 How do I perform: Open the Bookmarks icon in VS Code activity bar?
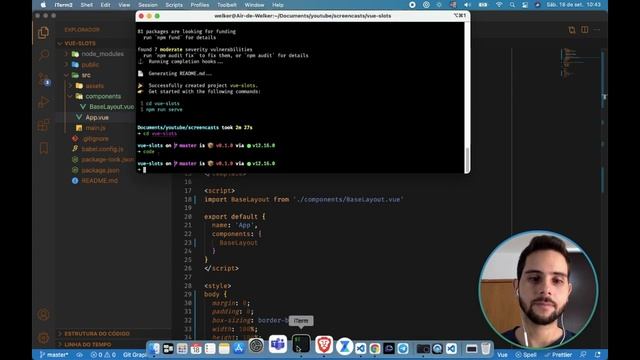(x=43, y=148)
